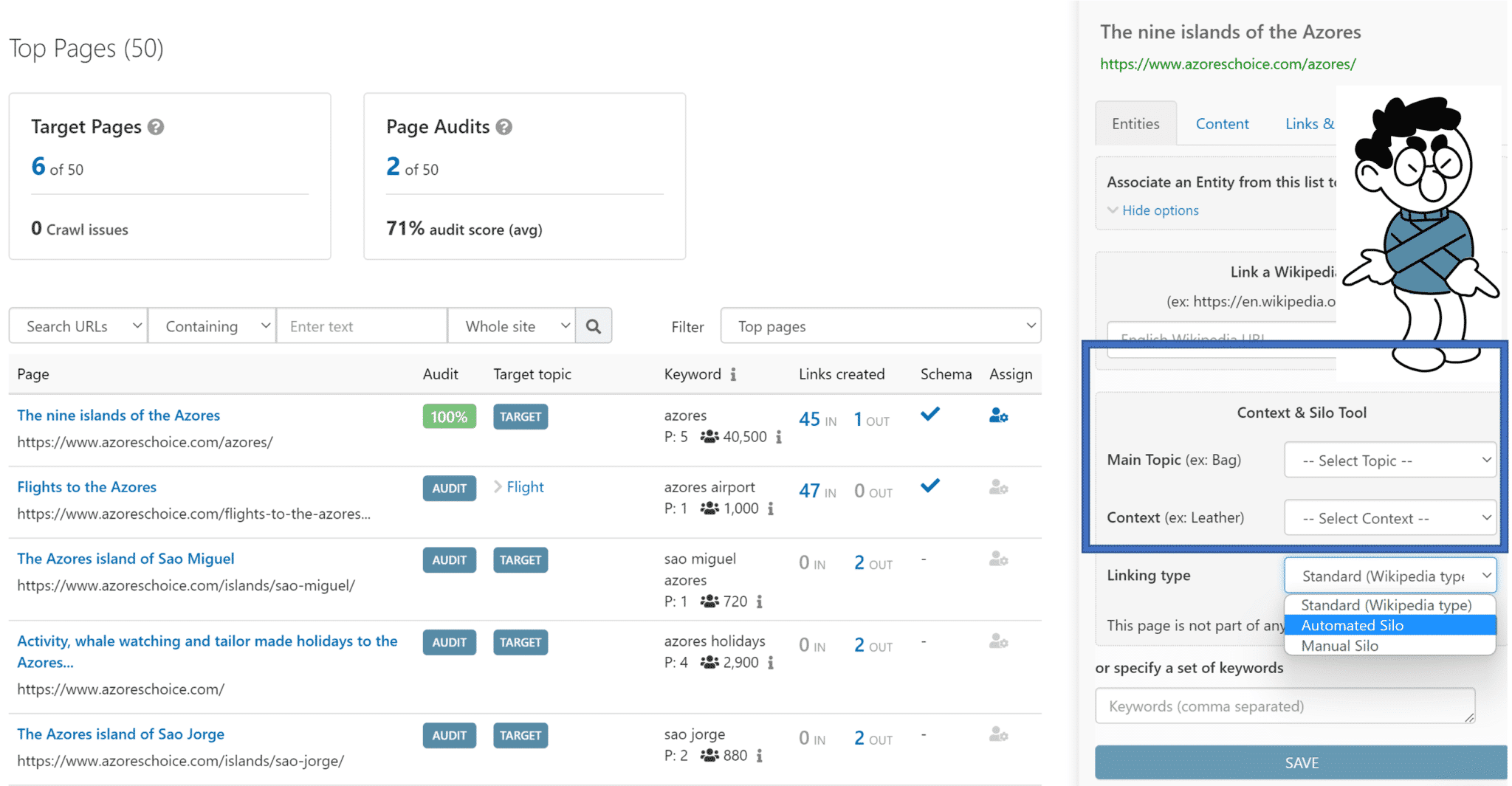Click assign user icon for Flights row
This screenshot has width=1512, height=786.
[998, 487]
